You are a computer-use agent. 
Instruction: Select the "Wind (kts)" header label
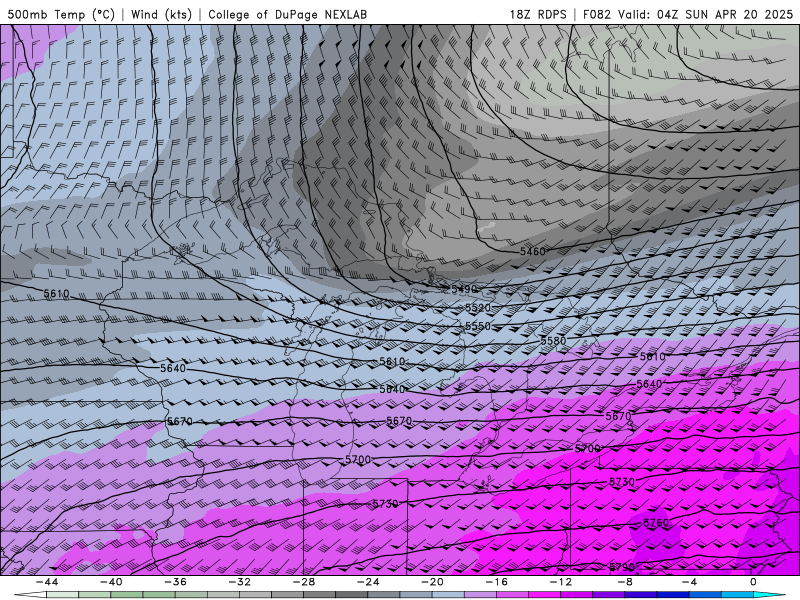(161, 14)
